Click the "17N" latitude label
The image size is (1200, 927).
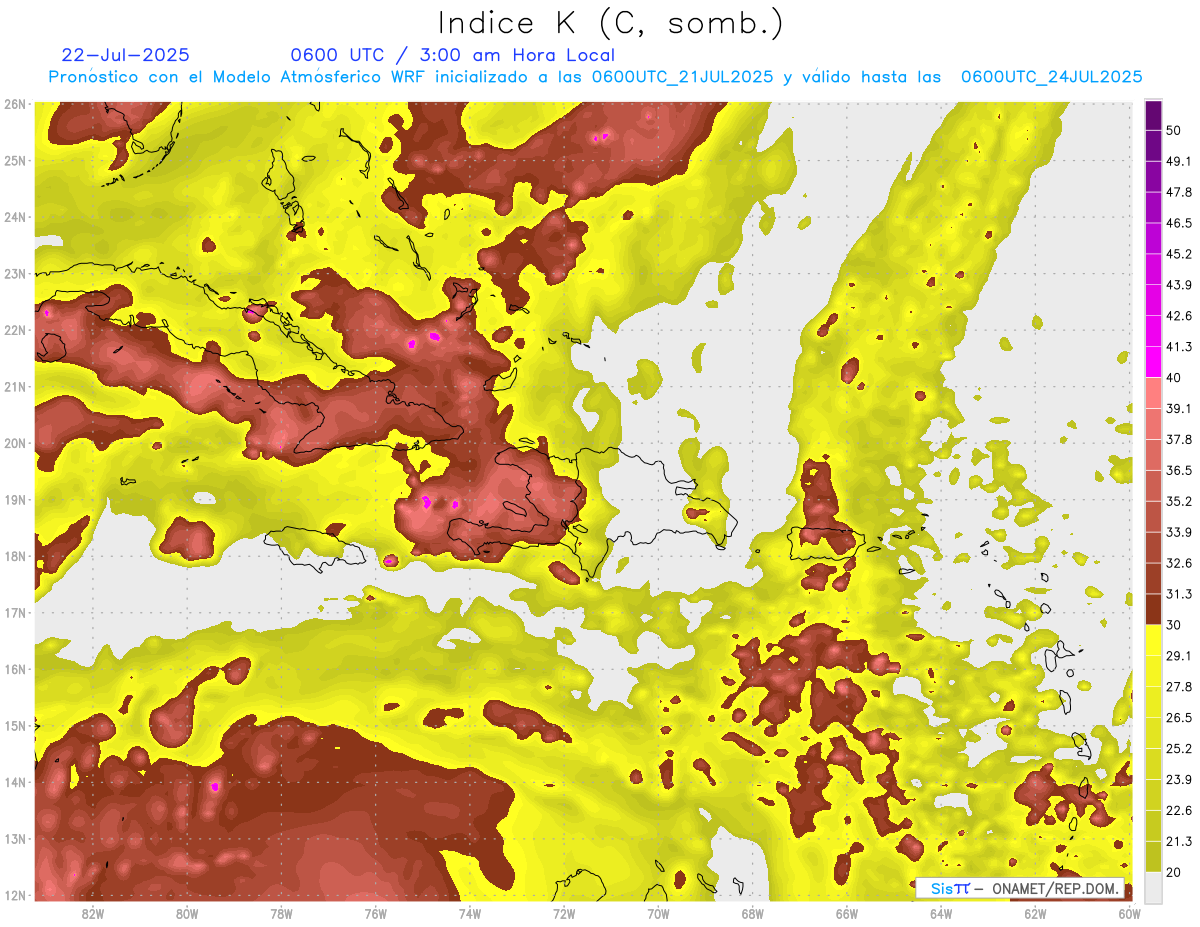click(15, 613)
